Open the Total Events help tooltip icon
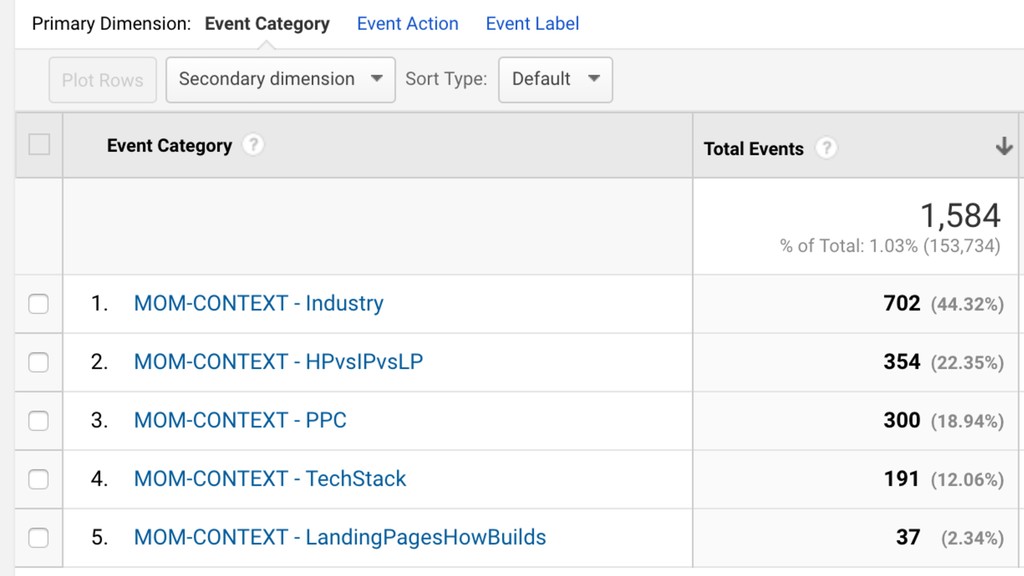Viewport: 1024px width, 576px height. tap(826, 148)
